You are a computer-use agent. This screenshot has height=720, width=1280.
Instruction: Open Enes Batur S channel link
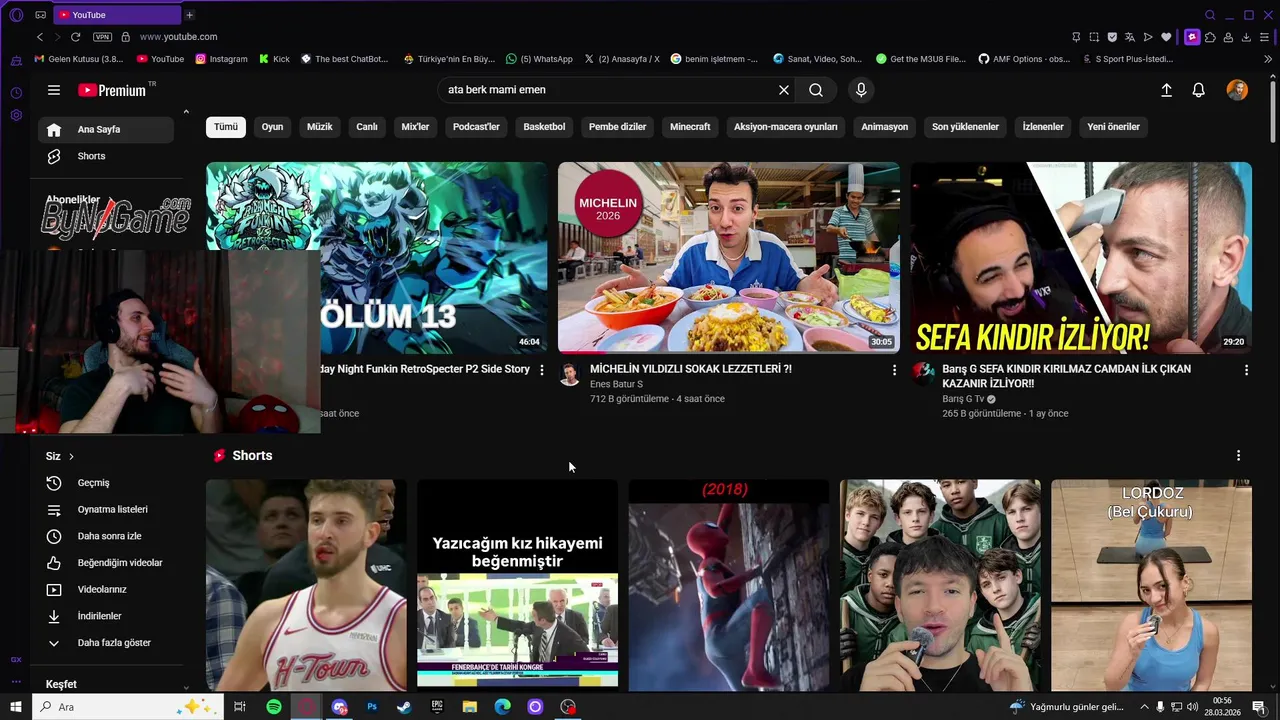616,384
